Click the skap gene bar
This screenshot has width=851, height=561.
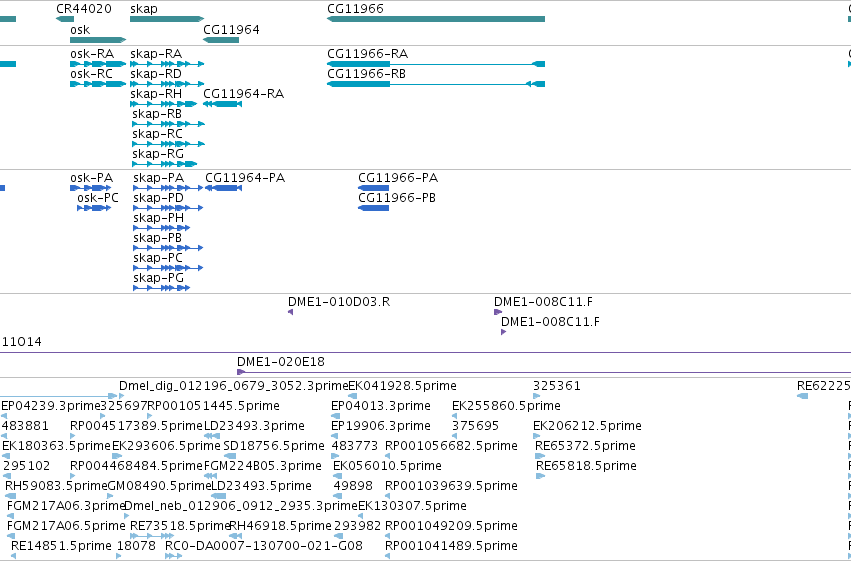(x=167, y=19)
